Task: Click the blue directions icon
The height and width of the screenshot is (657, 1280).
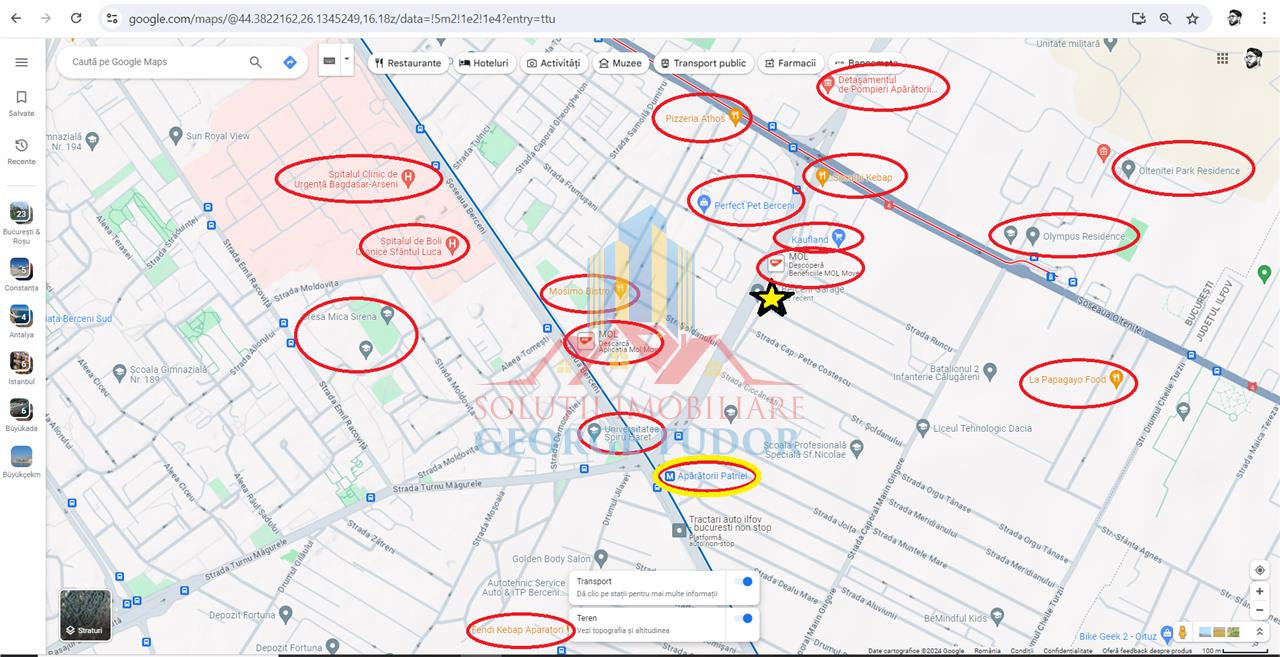Action: point(290,62)
